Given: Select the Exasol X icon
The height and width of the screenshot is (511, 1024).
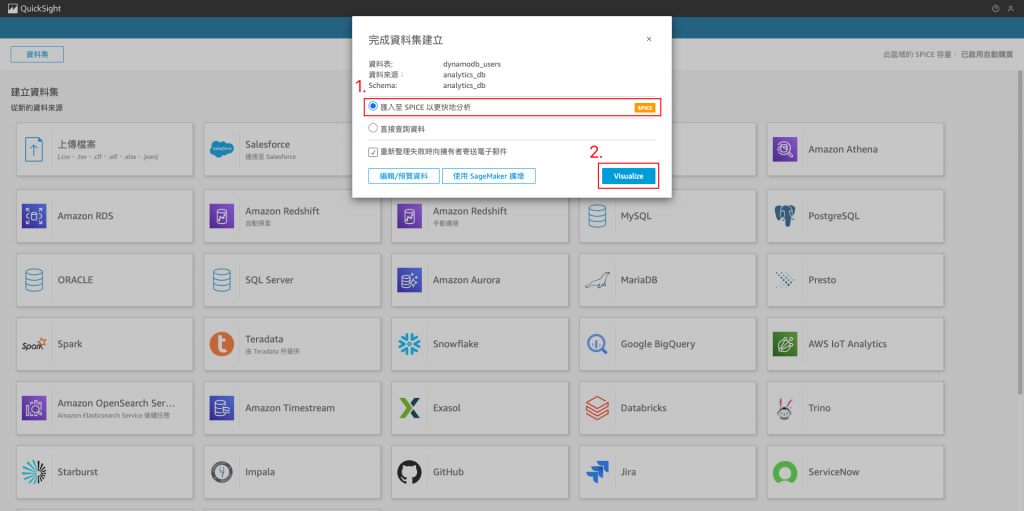Looking at the screenshot, I should pyautogui.click(x=409, y=408).
